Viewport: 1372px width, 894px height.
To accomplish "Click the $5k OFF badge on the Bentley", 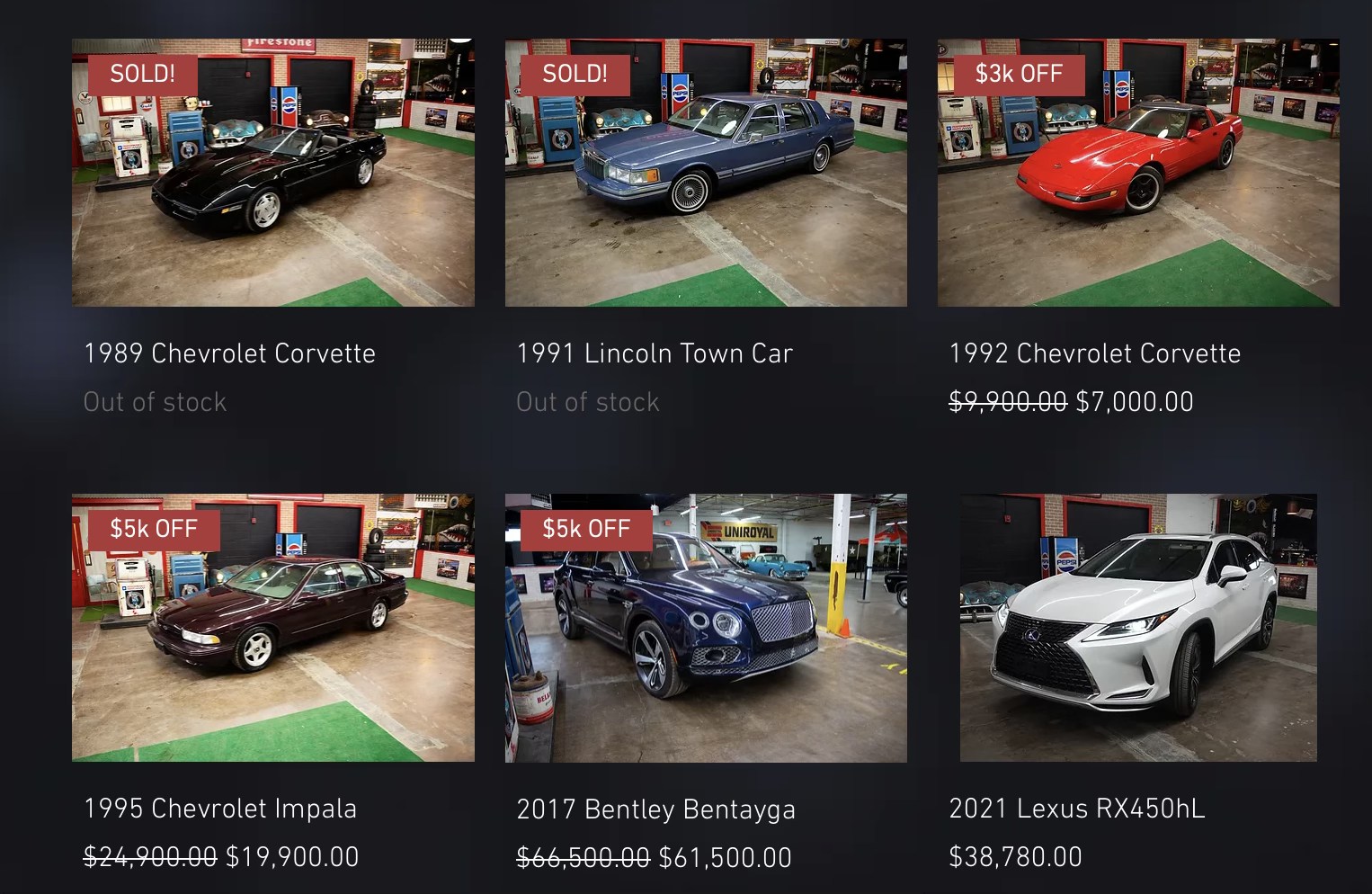I will coord(586,529).
